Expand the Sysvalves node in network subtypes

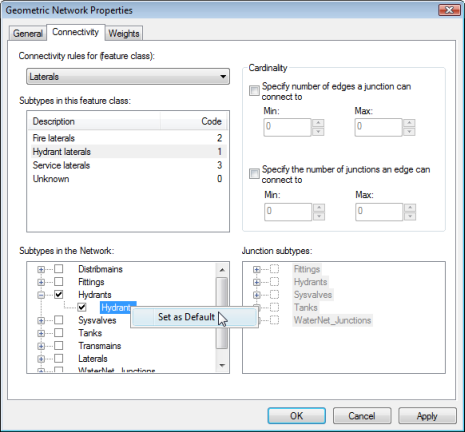pos(41,321)
